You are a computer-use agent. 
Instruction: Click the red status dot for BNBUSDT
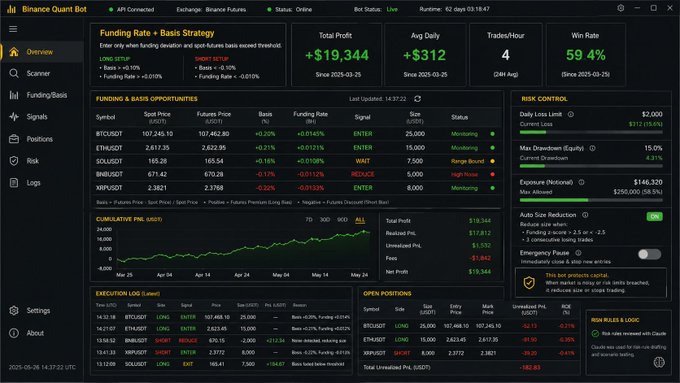[x=492, y=174]
